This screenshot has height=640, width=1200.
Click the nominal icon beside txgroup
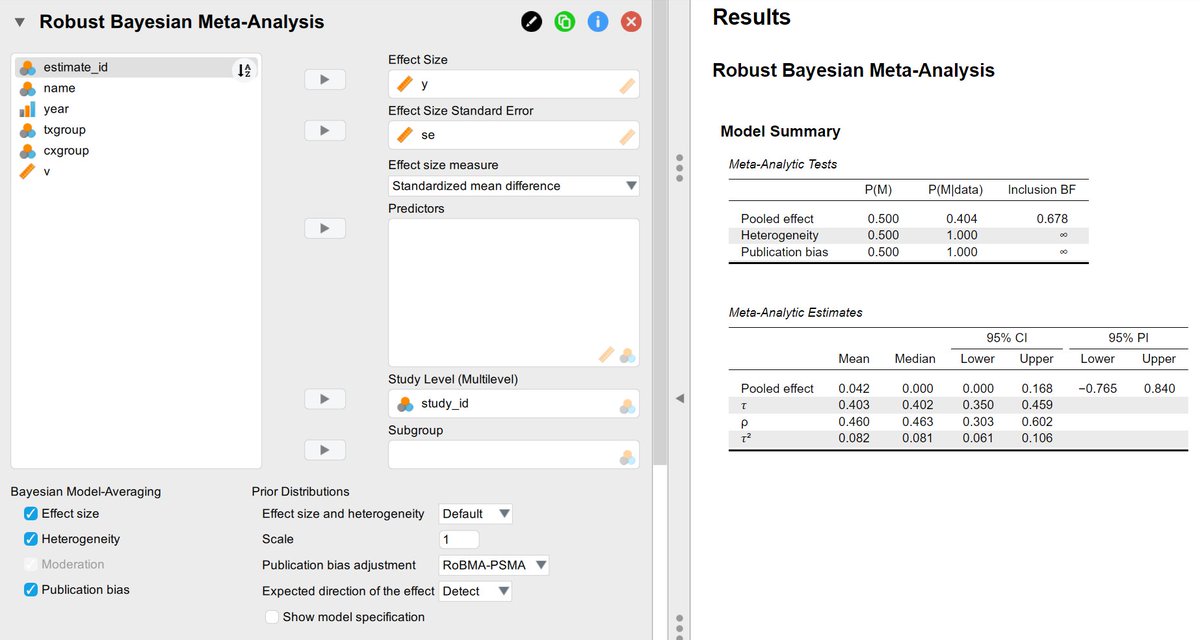(27, 129)
